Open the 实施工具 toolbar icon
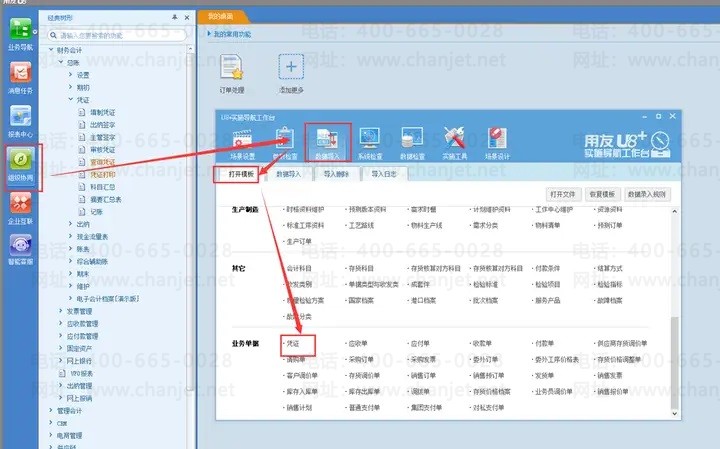Viewport: 720px width, 449px height. (x=454, y=138)
